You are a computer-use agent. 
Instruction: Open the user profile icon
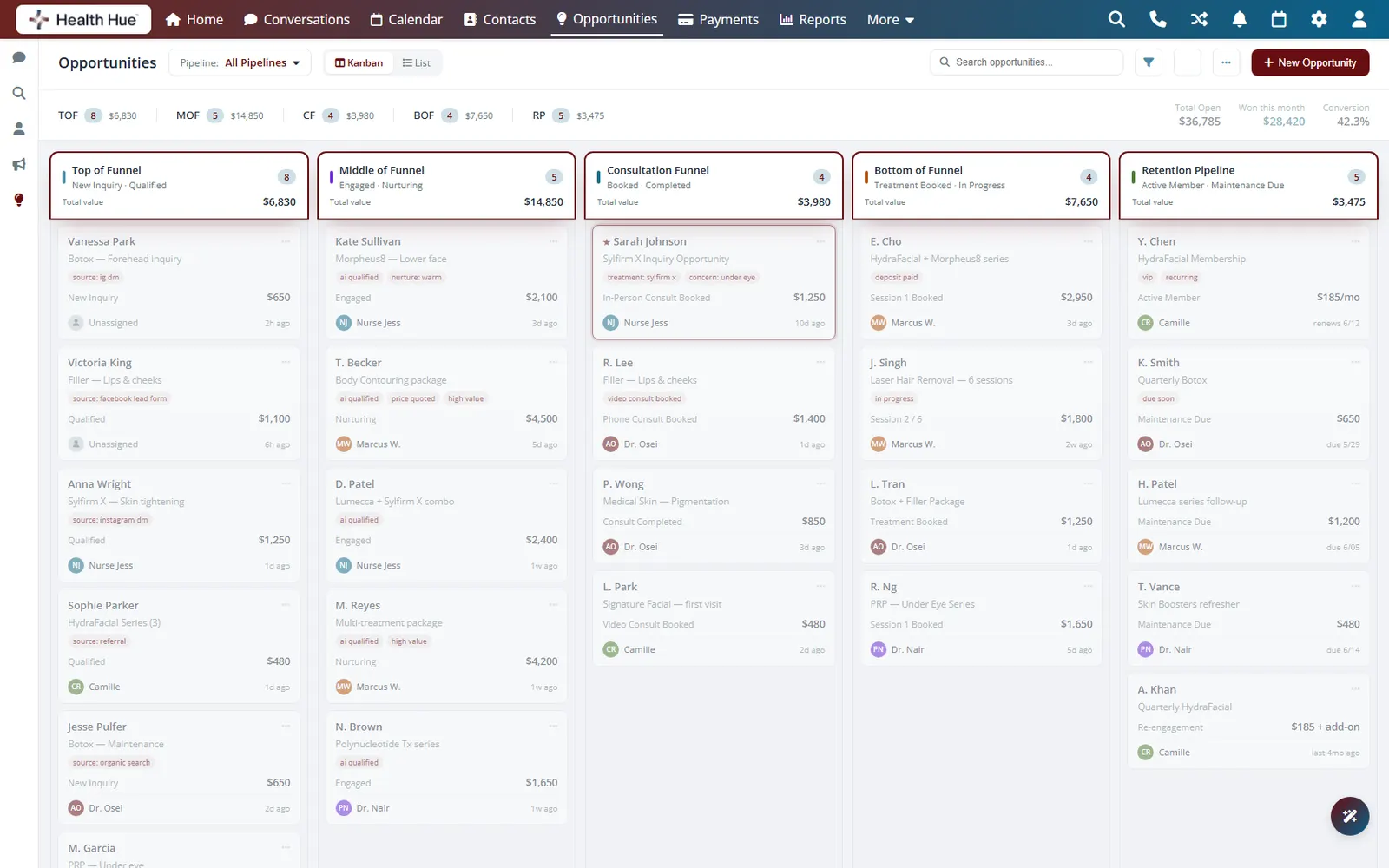coord(1359,19)
